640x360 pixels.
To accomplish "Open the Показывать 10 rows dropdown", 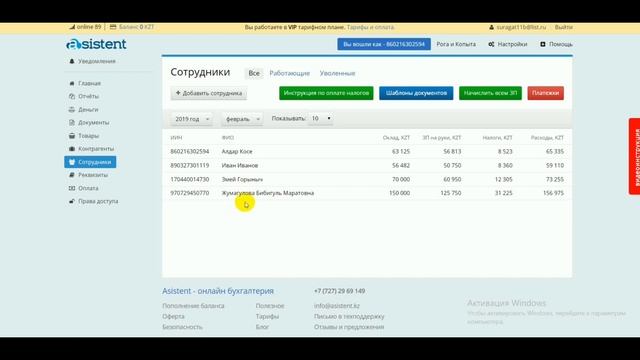I will (320, 118).
